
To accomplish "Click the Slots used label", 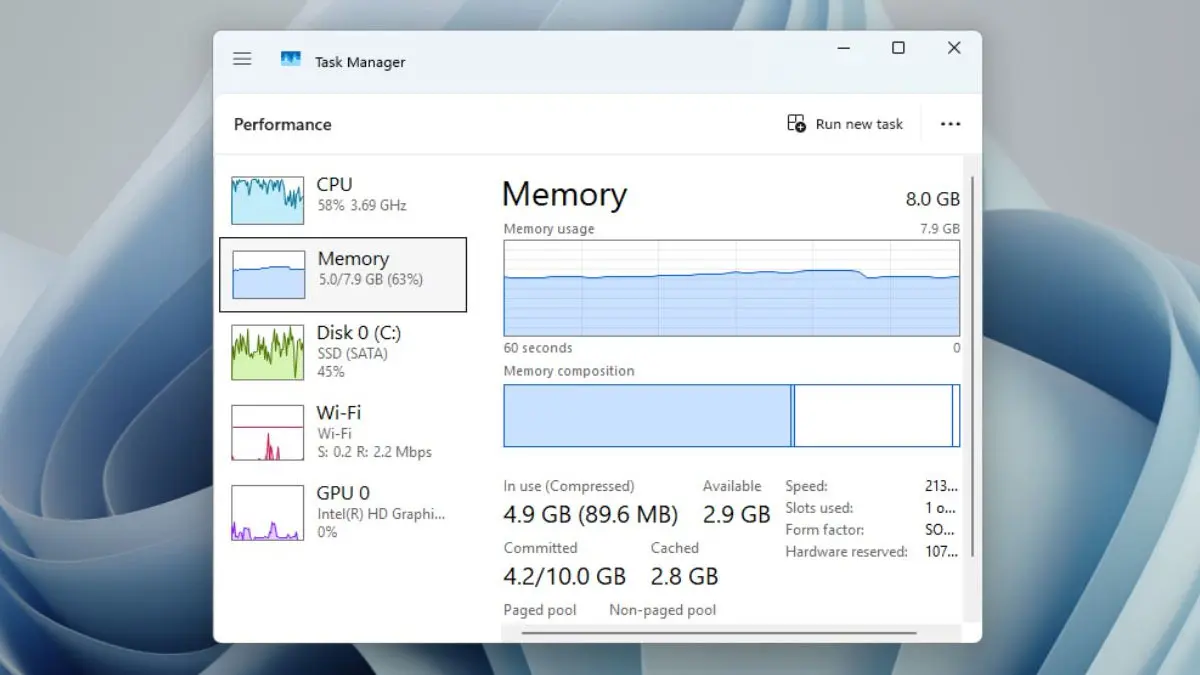I will pos(819,508).
